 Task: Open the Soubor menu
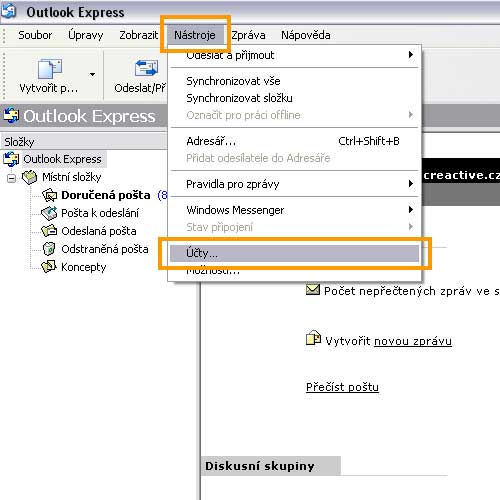click(35, 35)
